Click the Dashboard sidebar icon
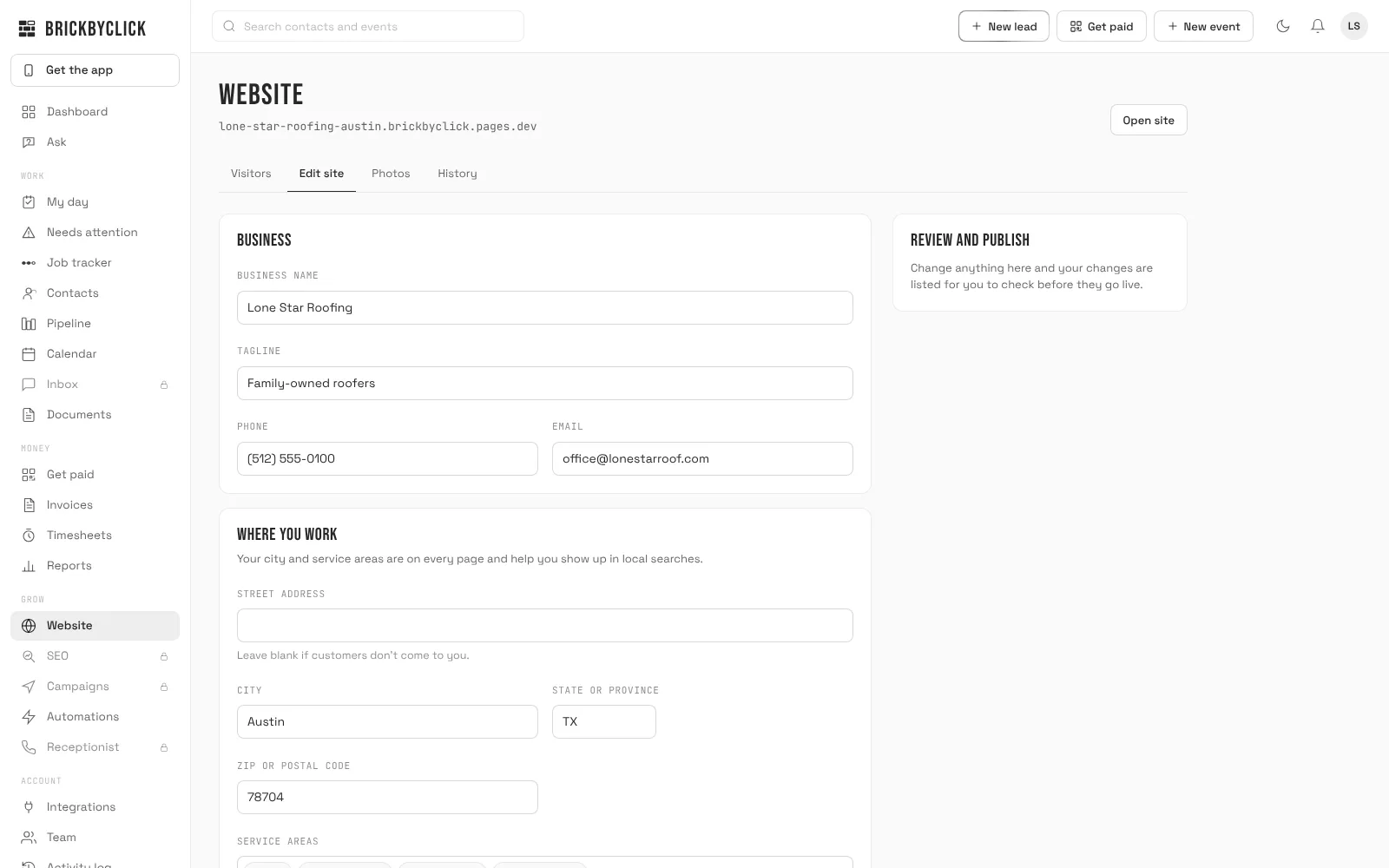The image size is (1389, 868). (x=29, y=112)
